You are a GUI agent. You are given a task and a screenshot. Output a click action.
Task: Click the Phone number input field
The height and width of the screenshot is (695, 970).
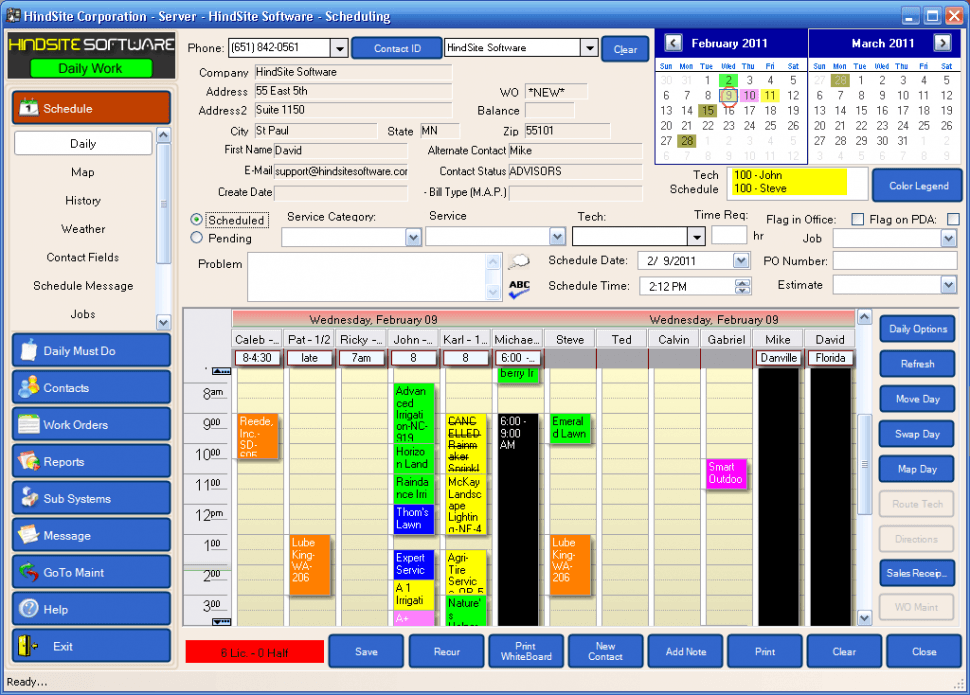[280, 48]
